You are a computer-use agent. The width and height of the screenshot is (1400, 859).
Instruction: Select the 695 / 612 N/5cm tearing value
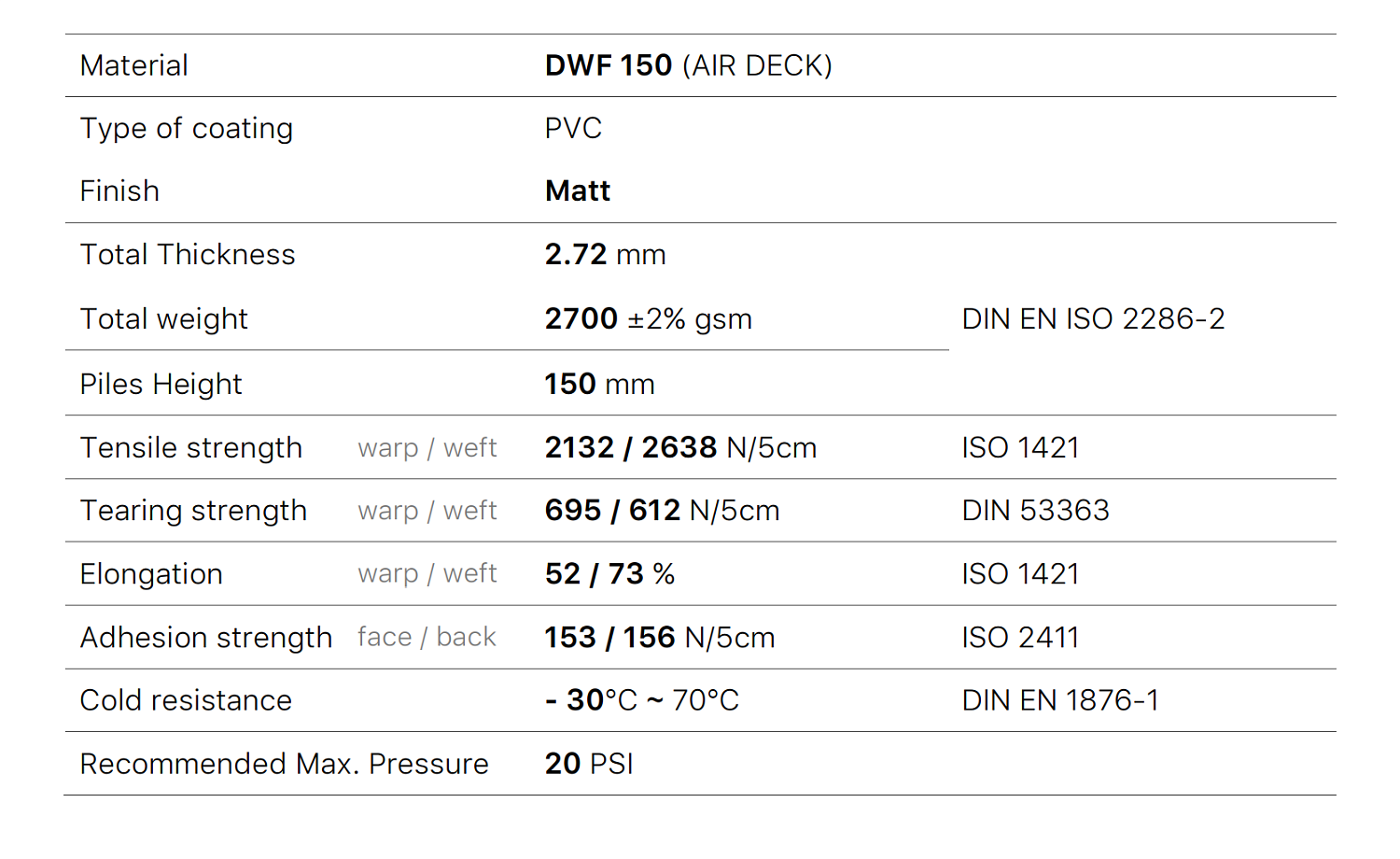(662, 511)
